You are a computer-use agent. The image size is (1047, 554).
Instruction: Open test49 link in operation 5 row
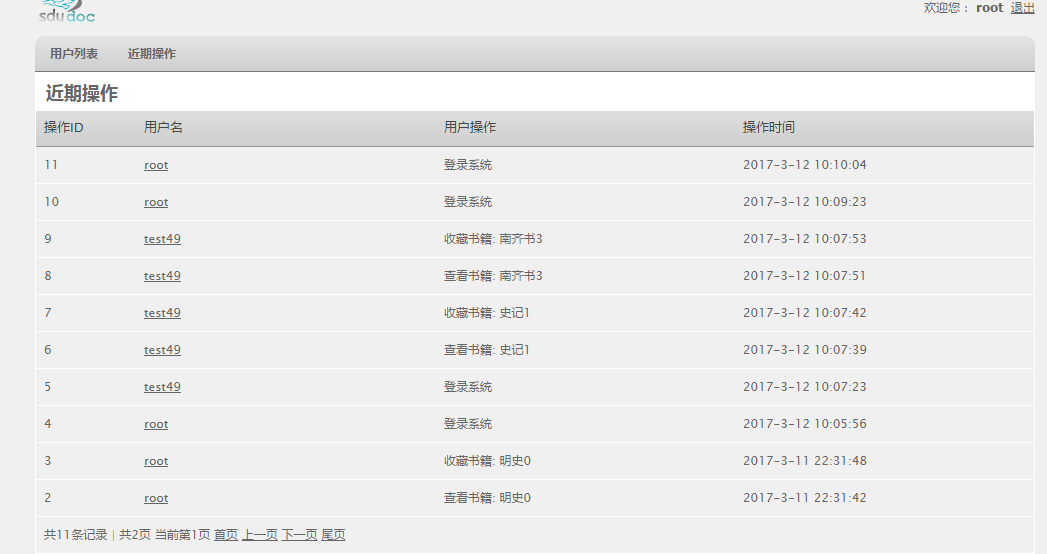pyautogui.click(x=162, y=387)
